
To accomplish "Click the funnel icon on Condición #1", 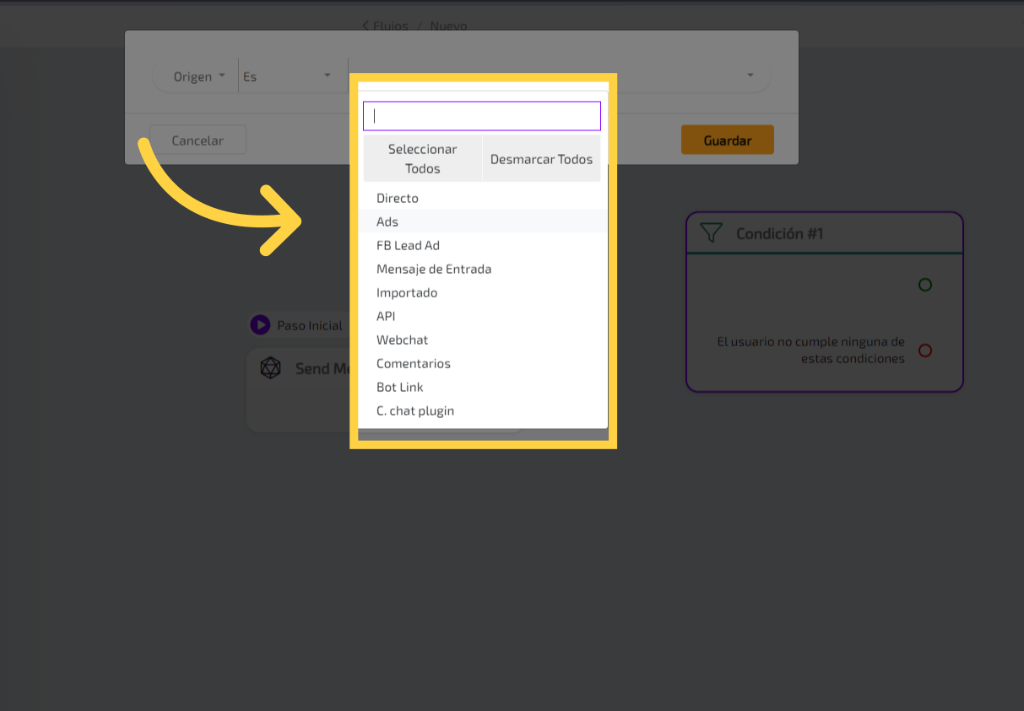I will [711, 233].
